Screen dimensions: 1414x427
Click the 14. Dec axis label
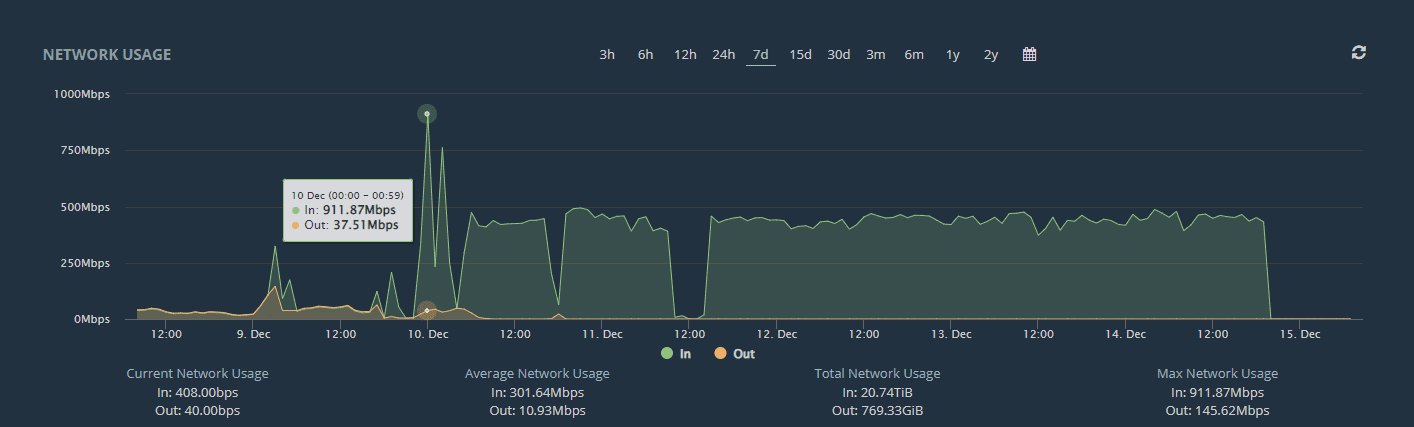[1126, 333]
